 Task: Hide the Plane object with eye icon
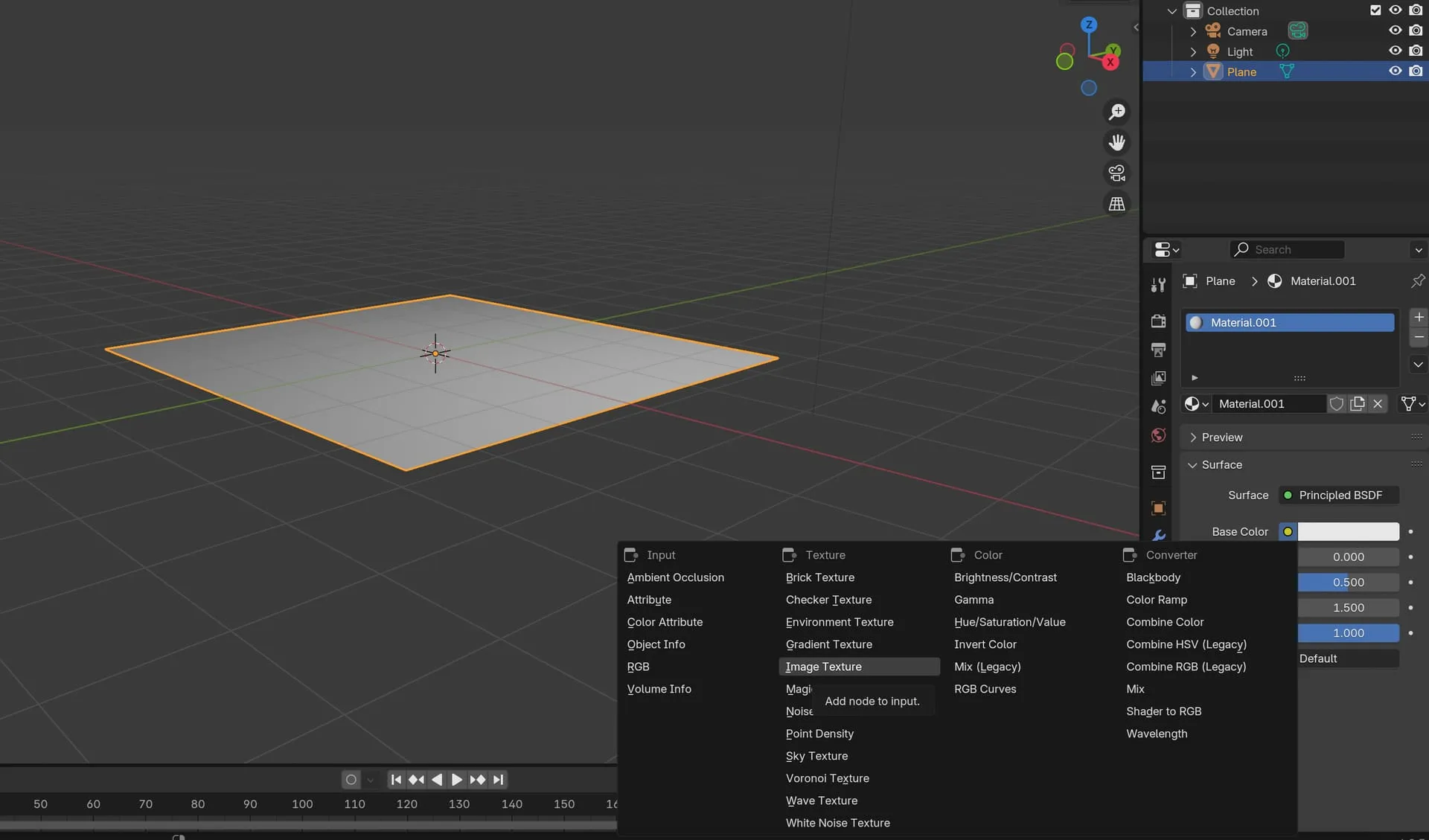(x=1395, y=71)
